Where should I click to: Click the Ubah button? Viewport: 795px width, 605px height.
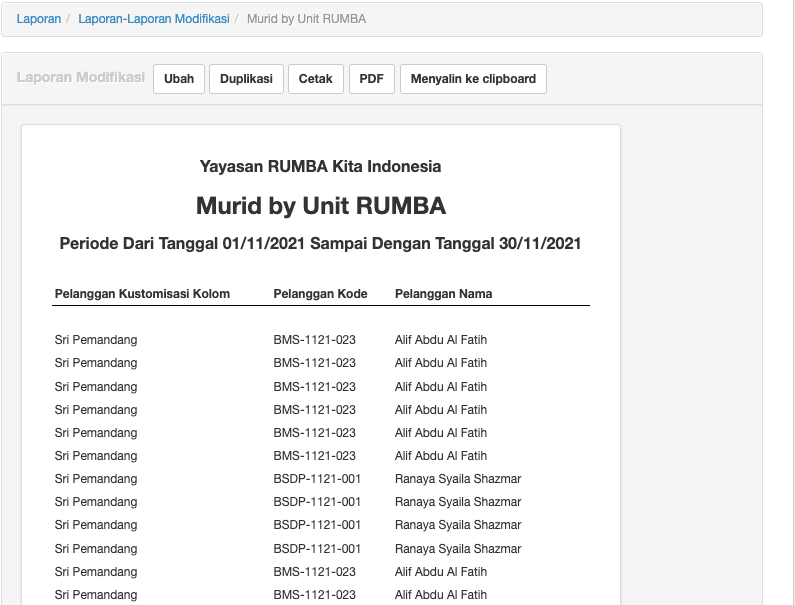[179, 79]
